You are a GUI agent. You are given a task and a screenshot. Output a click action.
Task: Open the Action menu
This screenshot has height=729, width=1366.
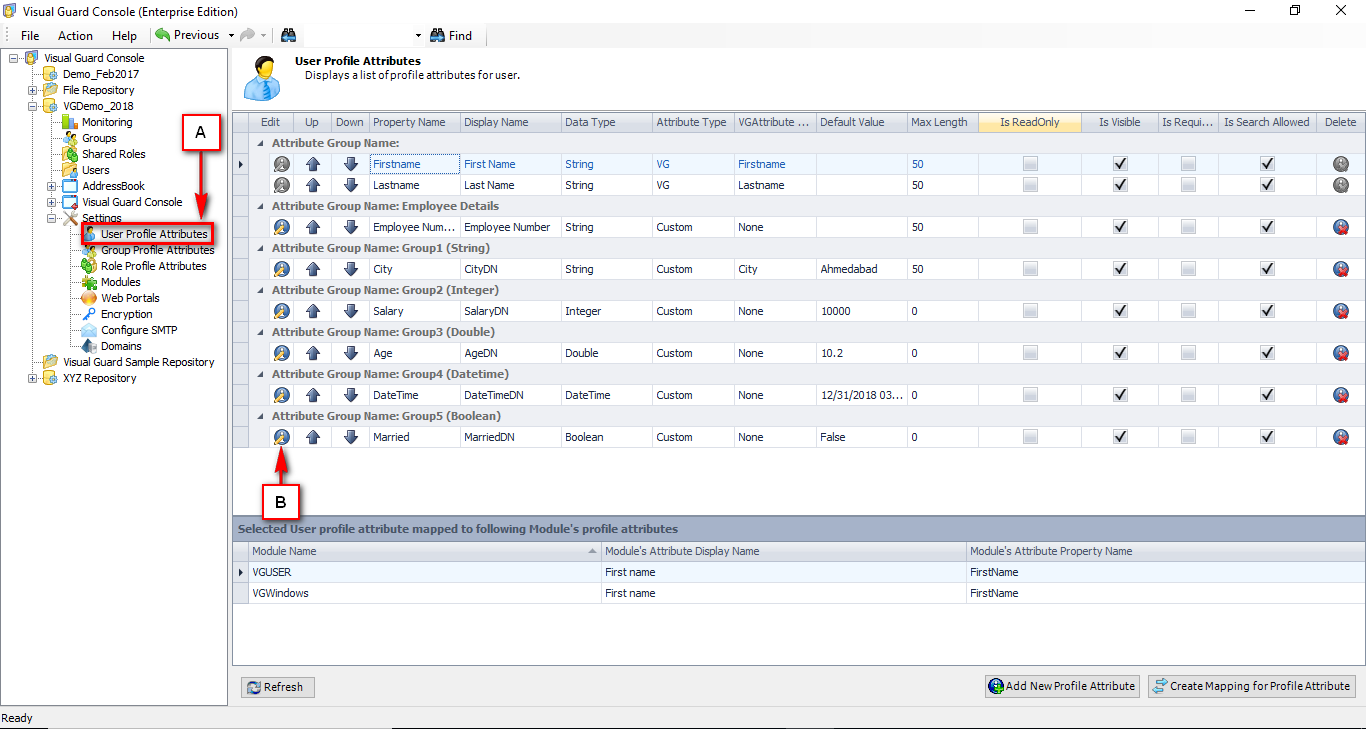tap(75, 35)
